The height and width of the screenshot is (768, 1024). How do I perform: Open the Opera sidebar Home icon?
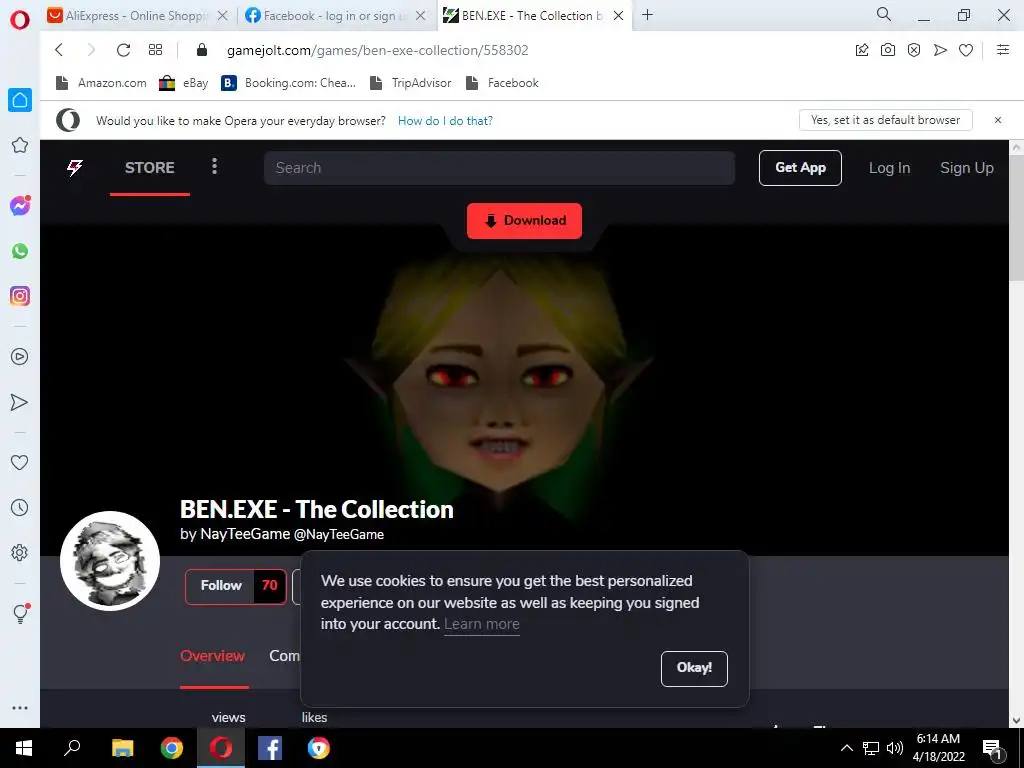point(20,100)
